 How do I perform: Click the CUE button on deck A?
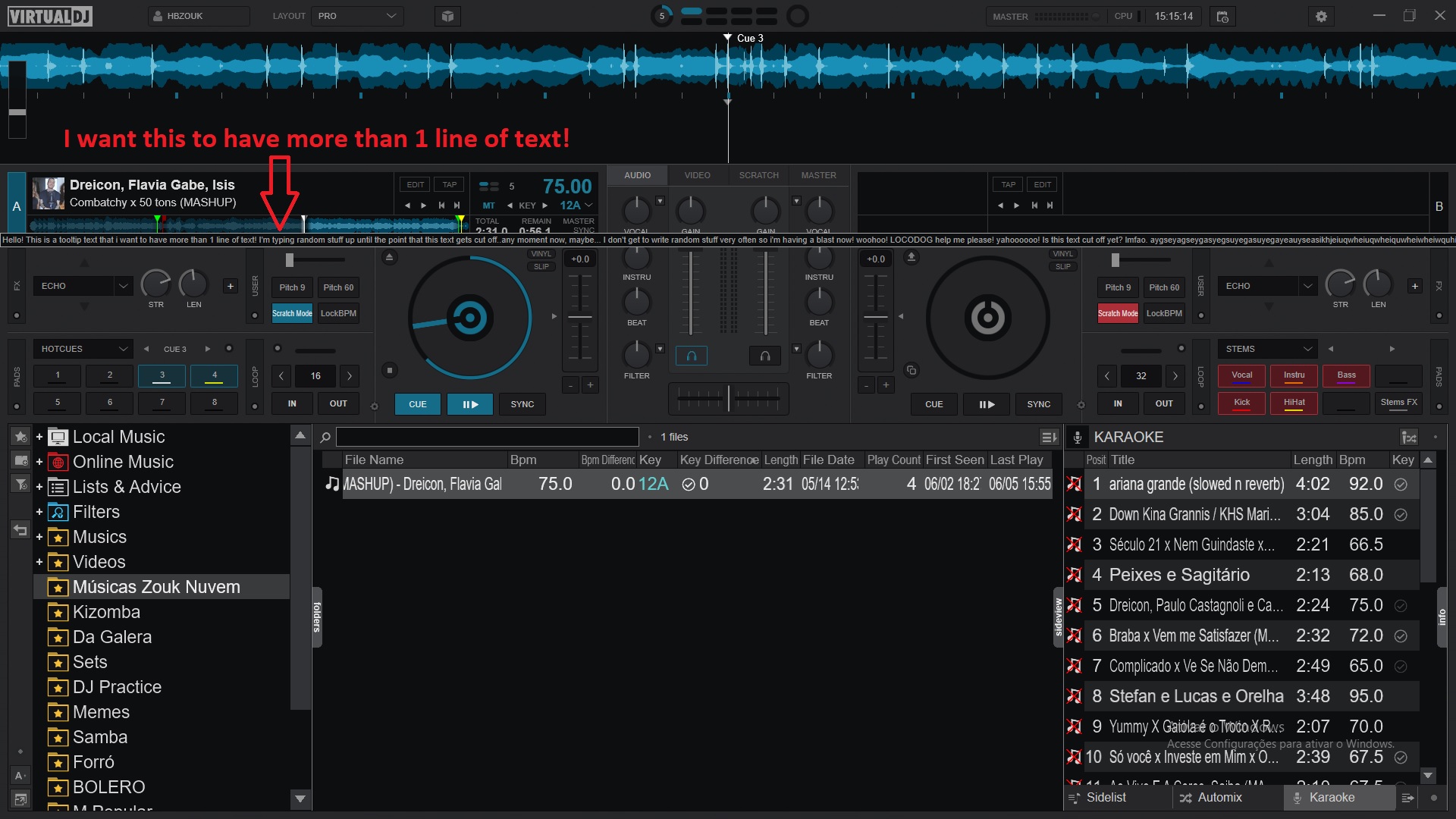418,404
